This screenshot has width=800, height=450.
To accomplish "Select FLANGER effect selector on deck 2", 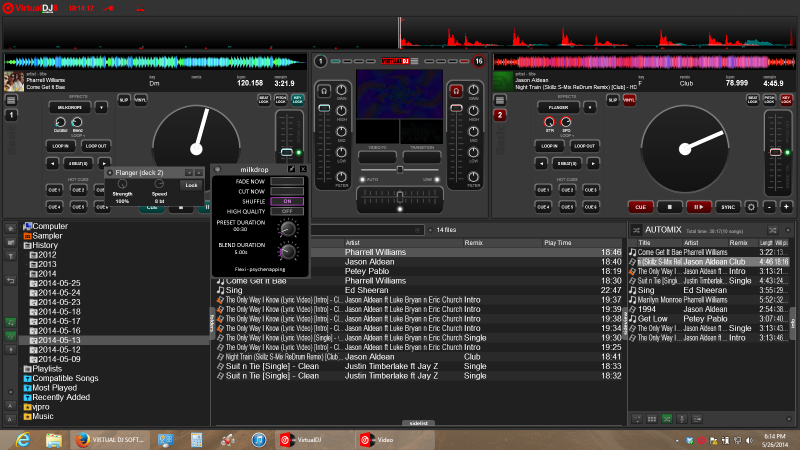I will tap(559, 108).
